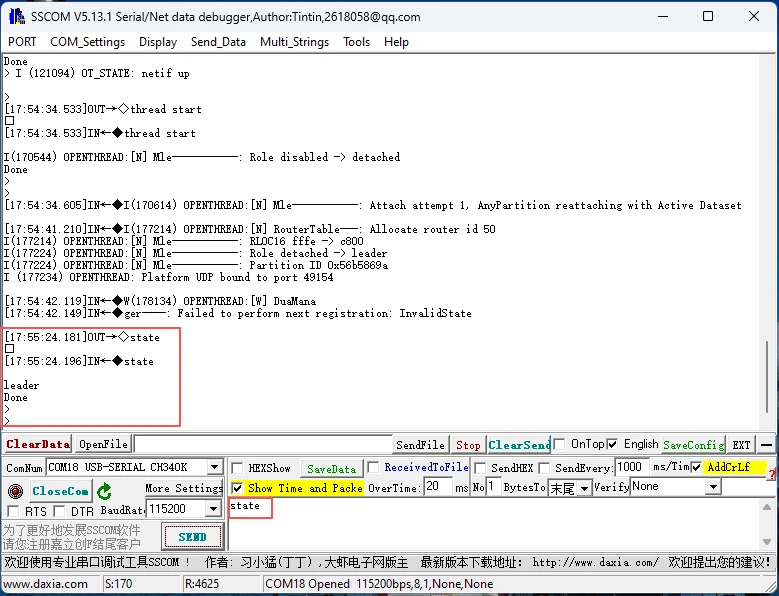Open the Multi_Strings menu
The image size is (779, 596).
pyautogui.click(x=294, y=42)
